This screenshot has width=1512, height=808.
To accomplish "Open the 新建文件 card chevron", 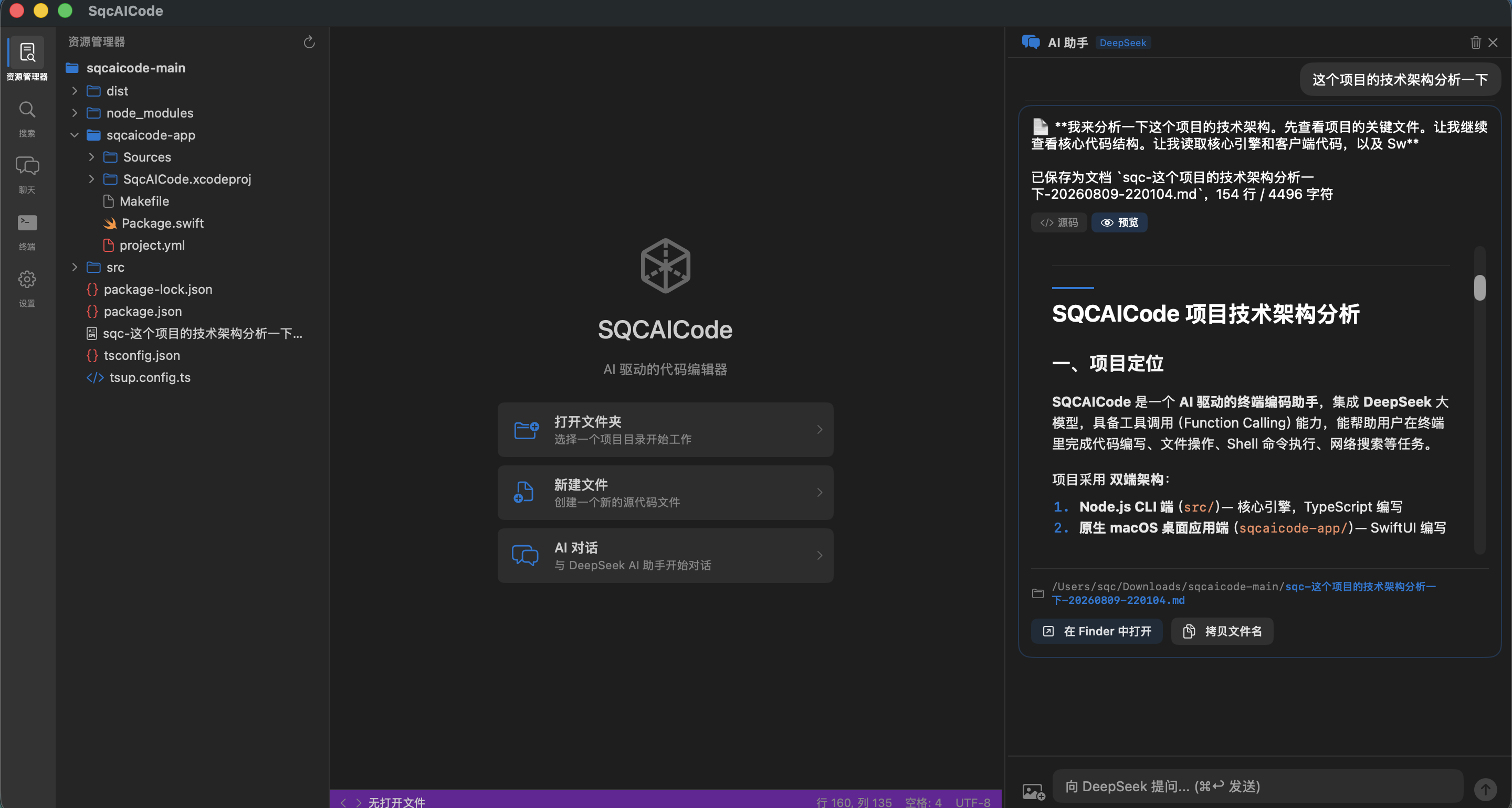I will [x=820, y=492].
